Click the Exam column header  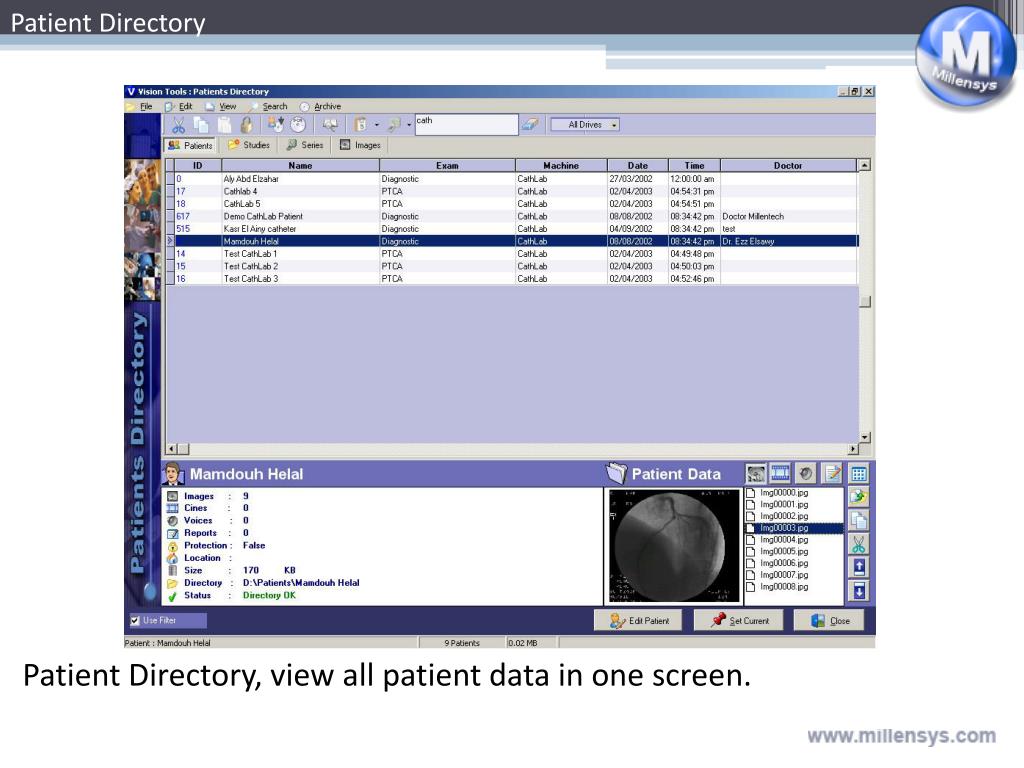tap(447, 166)
